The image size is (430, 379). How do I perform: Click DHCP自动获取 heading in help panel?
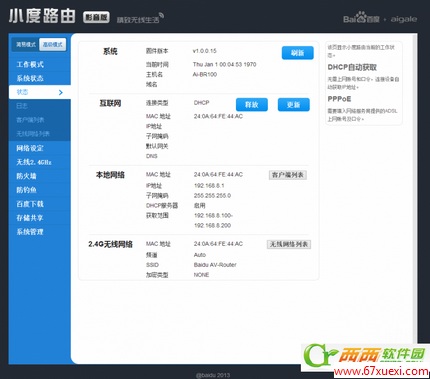tap(352, 68)
